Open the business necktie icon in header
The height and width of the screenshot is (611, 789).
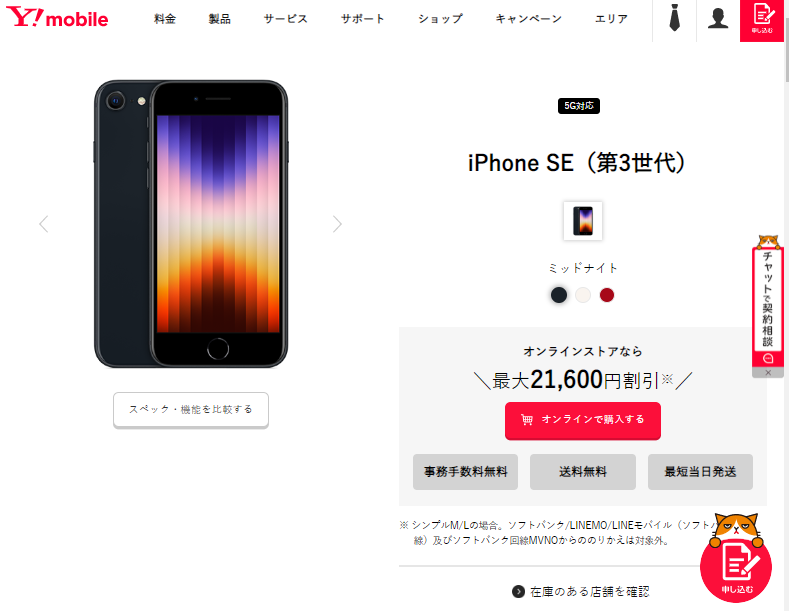[674, 18]
